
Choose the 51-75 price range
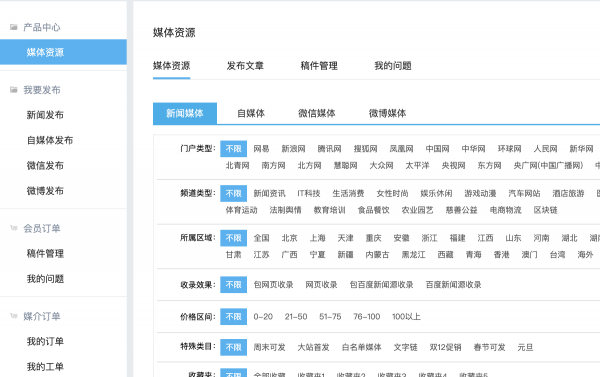point(330,317)
